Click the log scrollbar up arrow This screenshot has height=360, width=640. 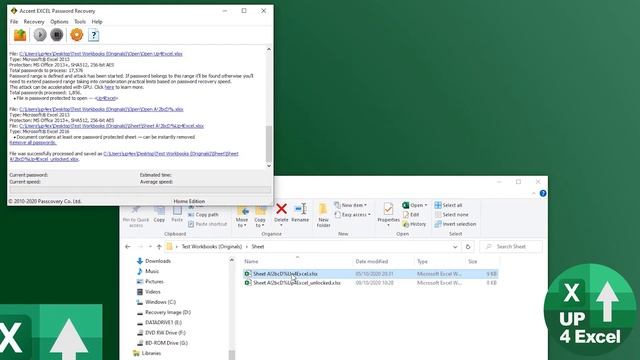pos(269,49)
